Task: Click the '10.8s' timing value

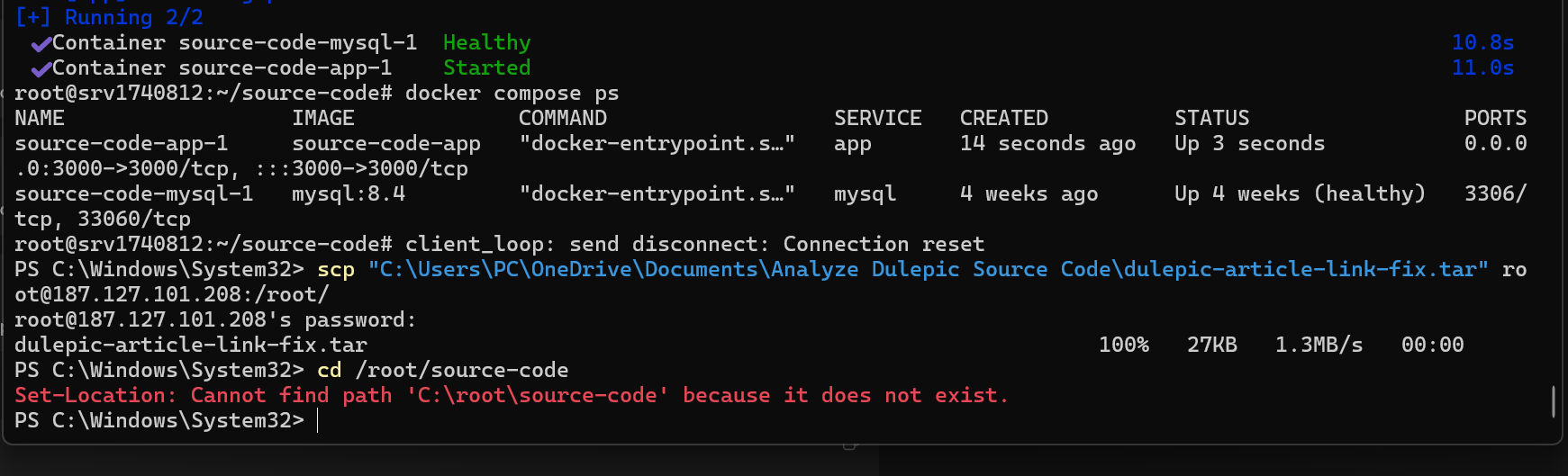Action: (x=1482, y=43)
